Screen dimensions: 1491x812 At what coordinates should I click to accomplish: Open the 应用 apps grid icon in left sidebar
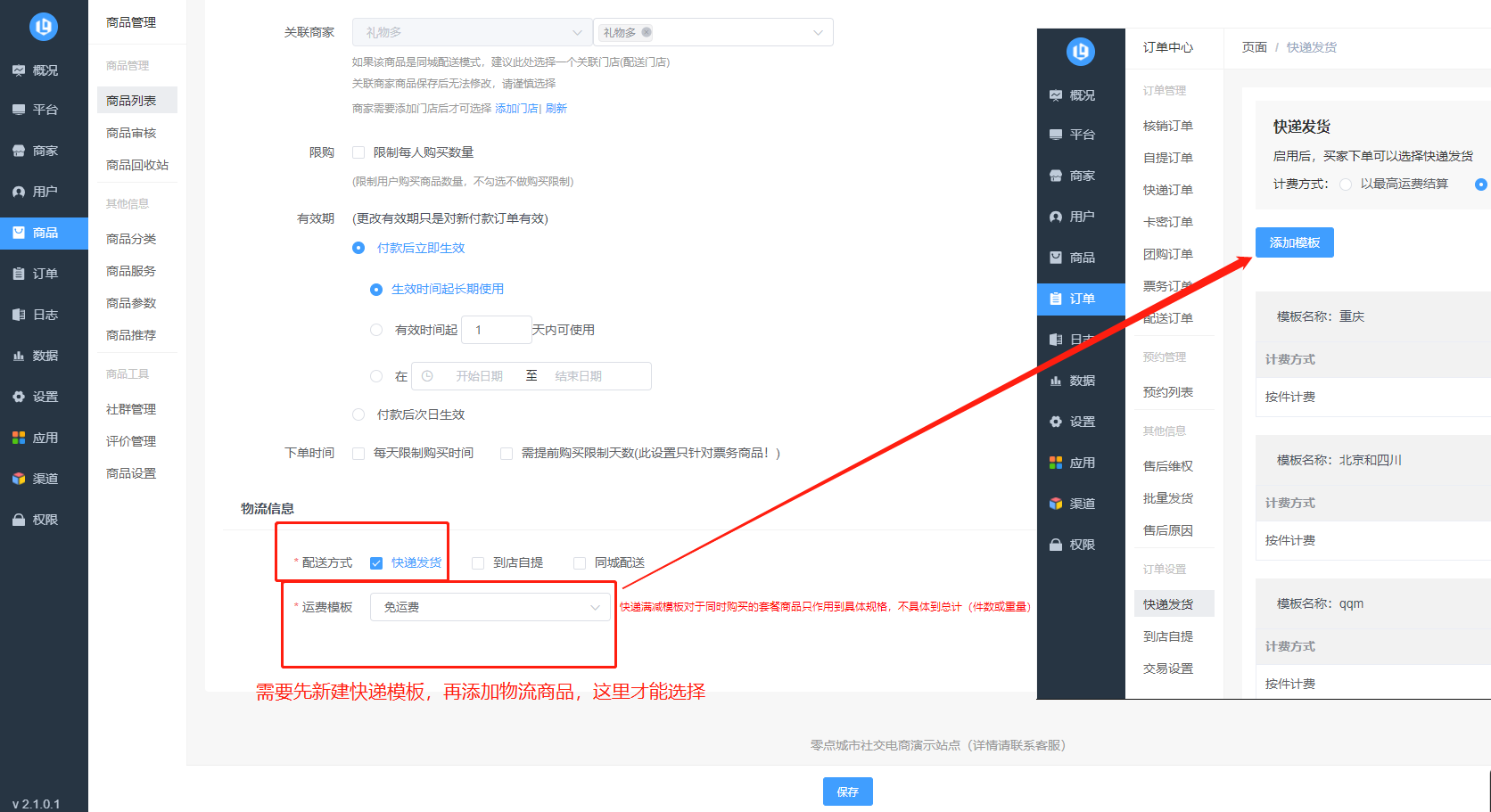19,438
